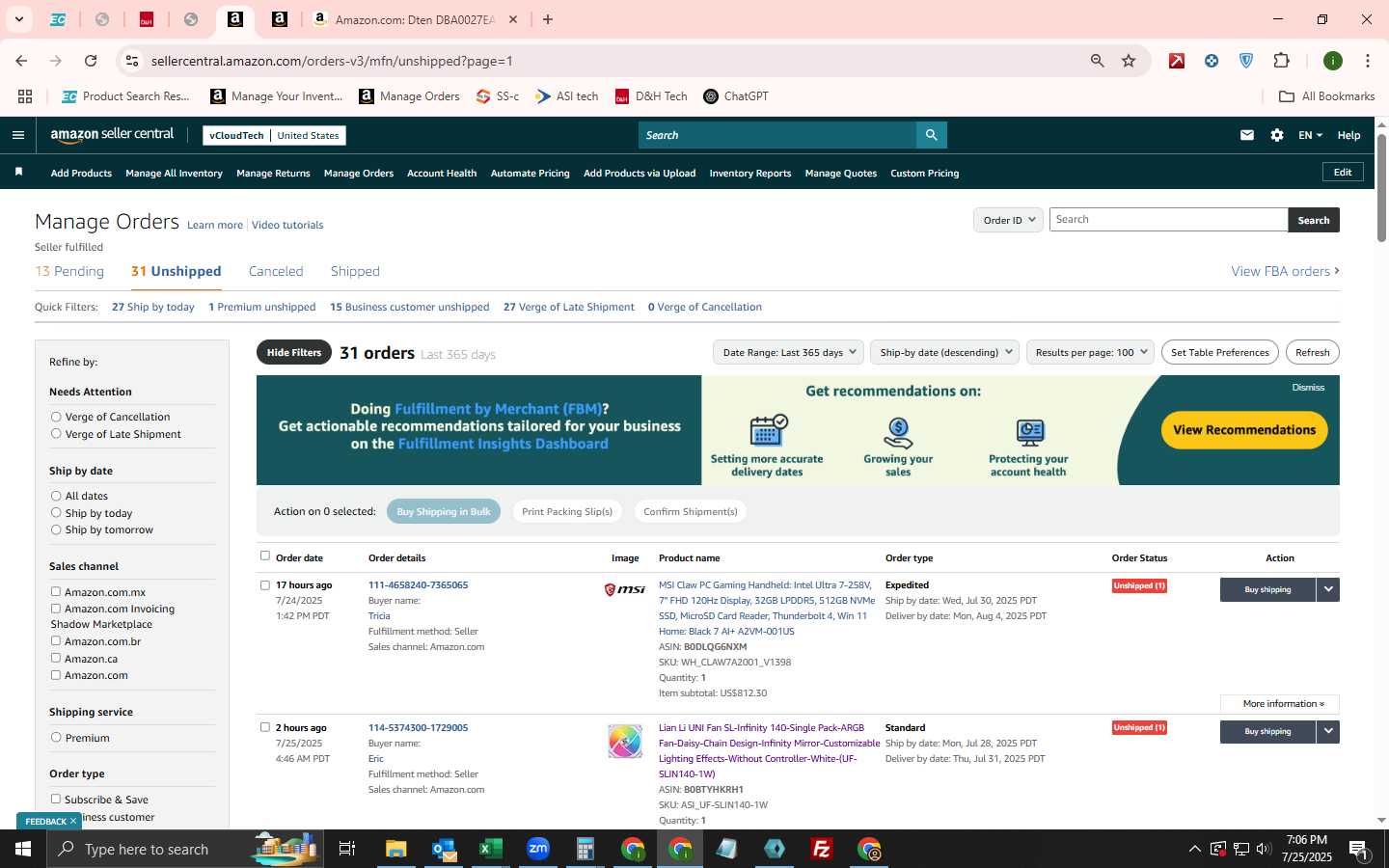Open a new browser tab

(548, 19)
